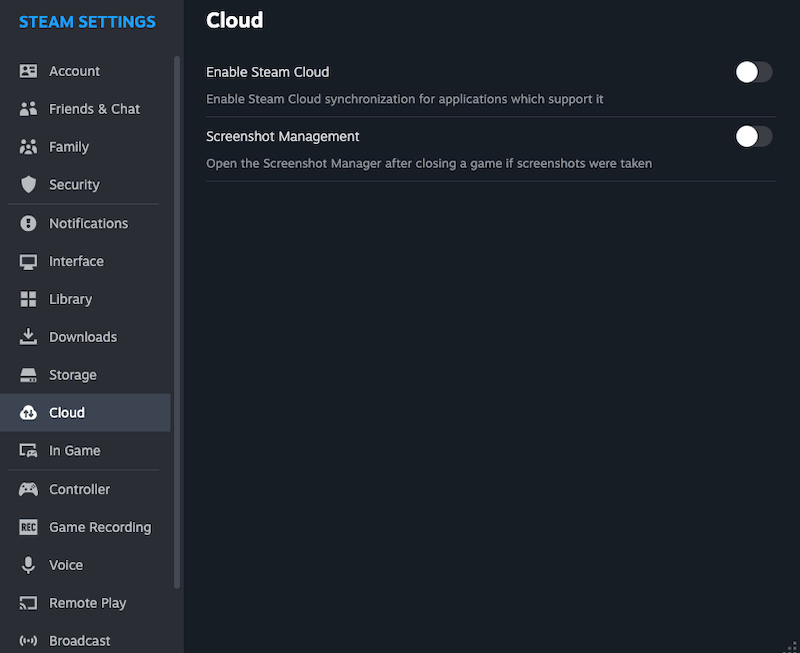Open Friends & Chat settings label
Screen dimensions: 800x653
coord(94,109)
